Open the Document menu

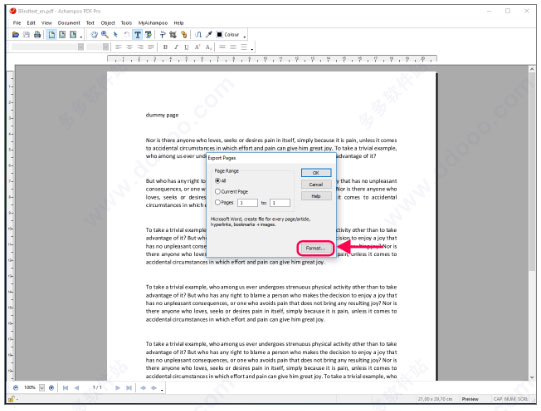(69, 23)
